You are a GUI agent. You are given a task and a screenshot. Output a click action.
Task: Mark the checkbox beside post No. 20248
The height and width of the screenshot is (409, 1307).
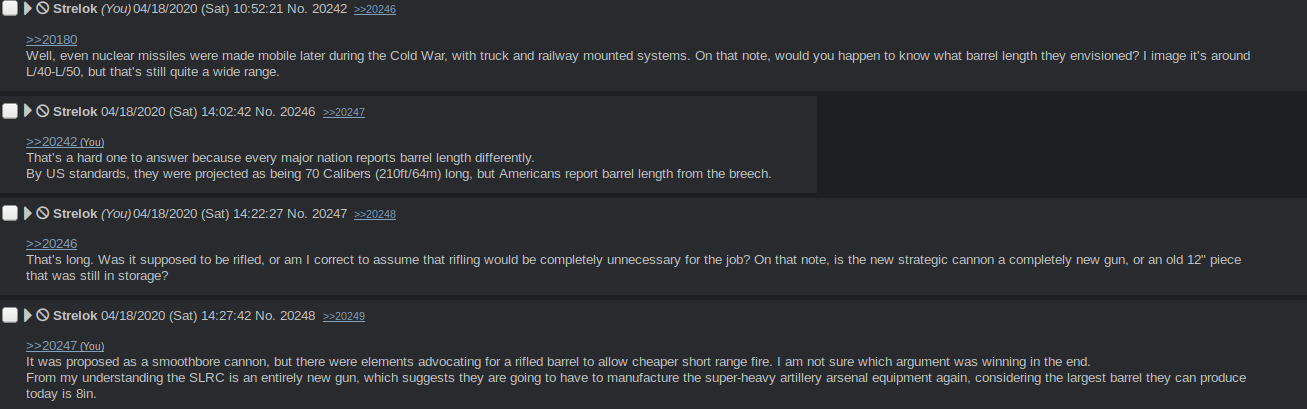coord(10,315)
